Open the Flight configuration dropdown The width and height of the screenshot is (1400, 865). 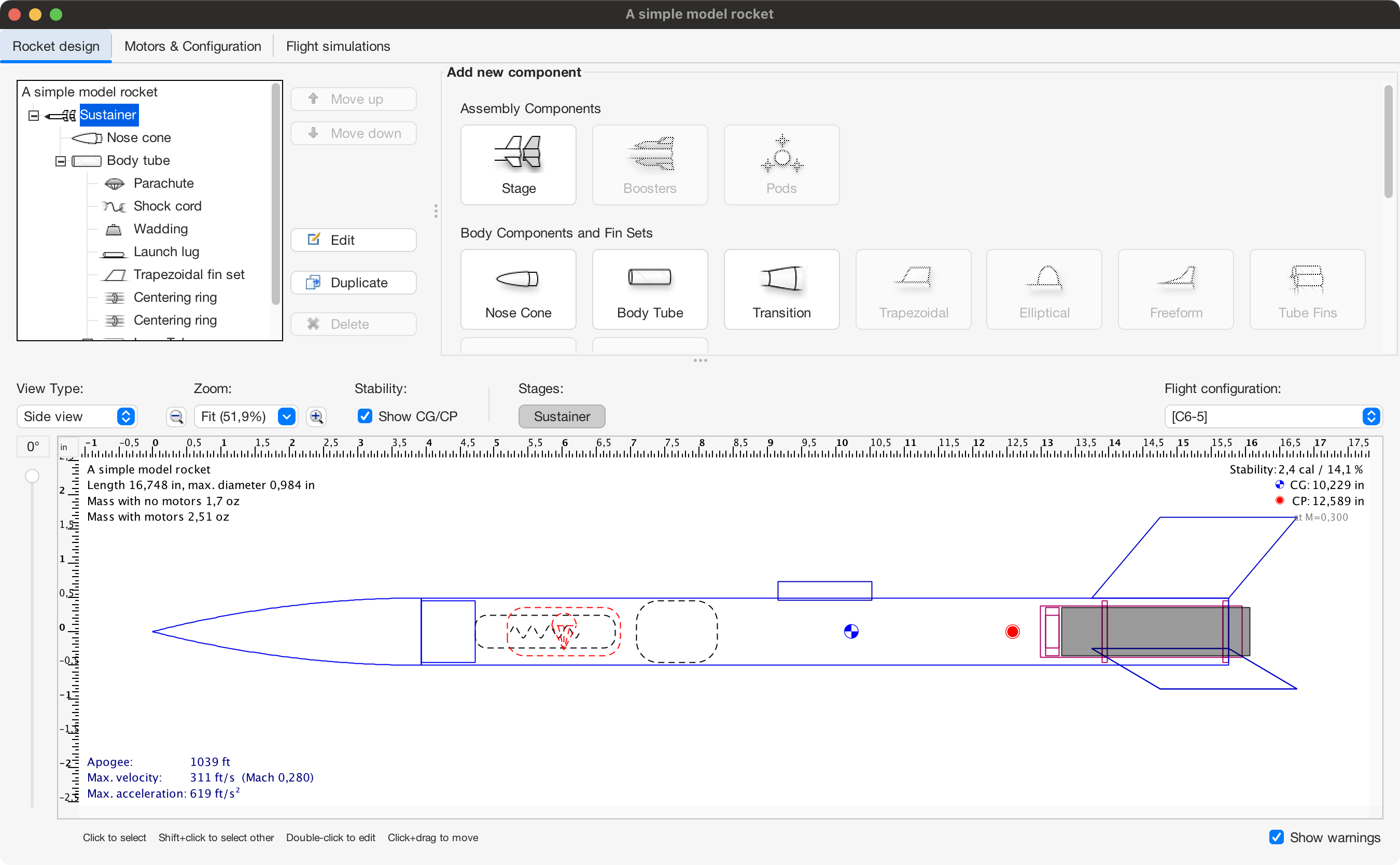click(1273, 416)
